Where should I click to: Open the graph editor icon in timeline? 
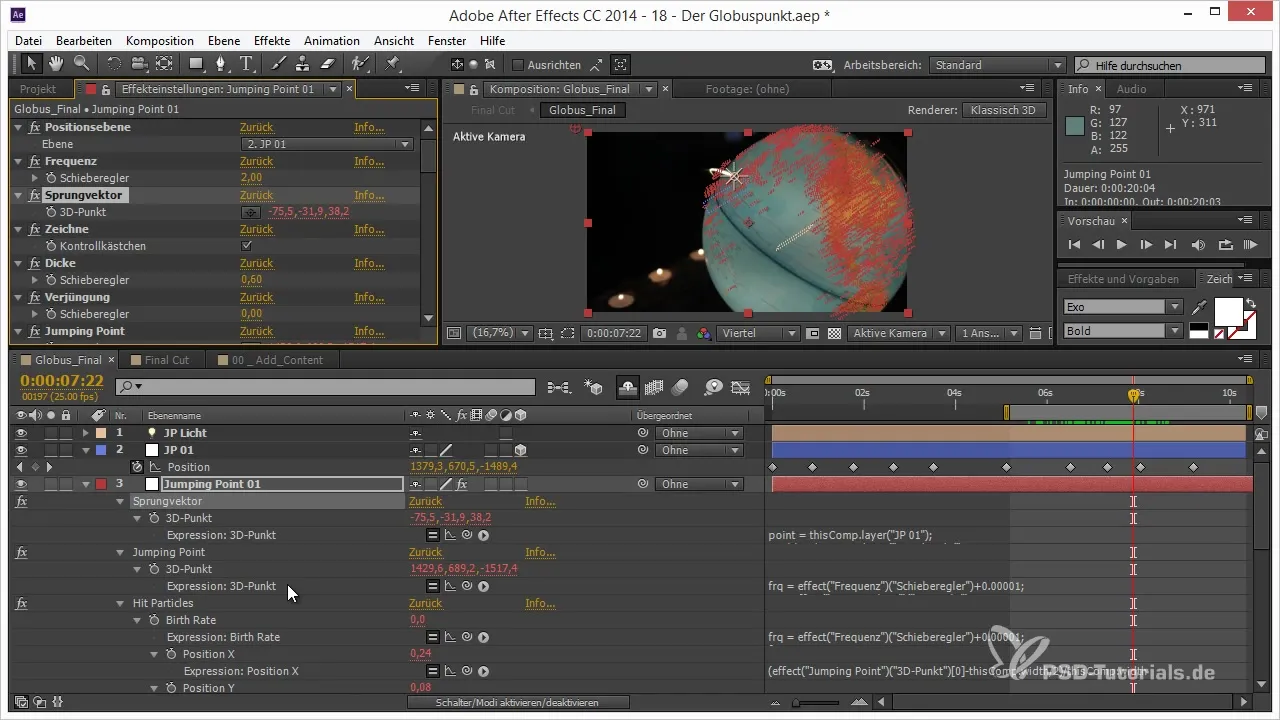(741, 387)
